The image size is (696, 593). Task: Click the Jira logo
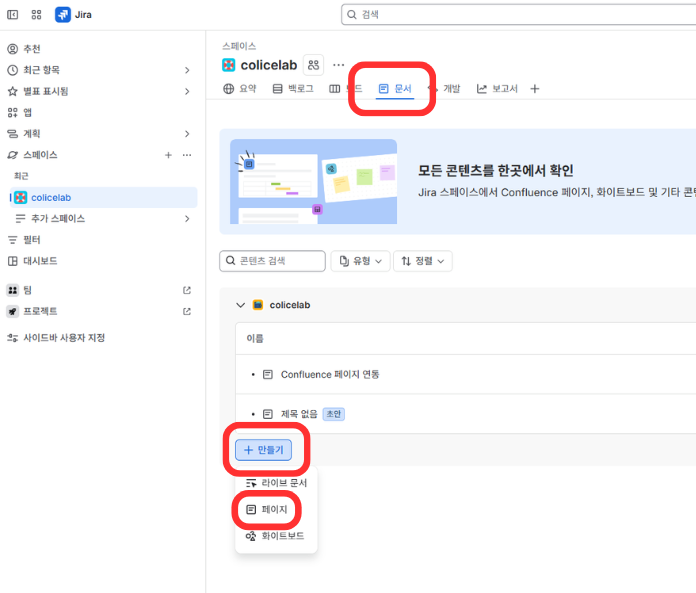73,15
